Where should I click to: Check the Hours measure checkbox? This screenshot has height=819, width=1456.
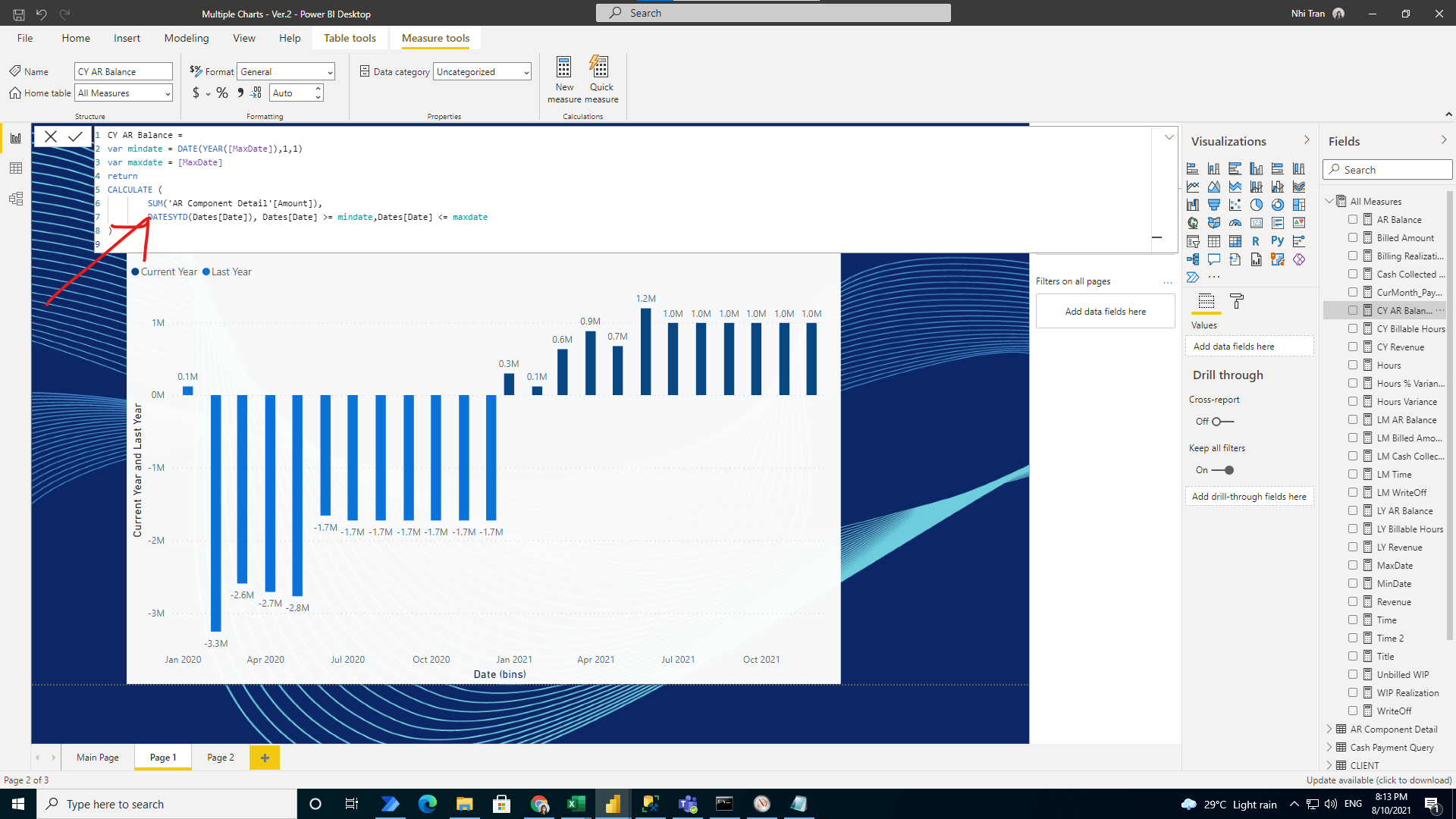1353,365
